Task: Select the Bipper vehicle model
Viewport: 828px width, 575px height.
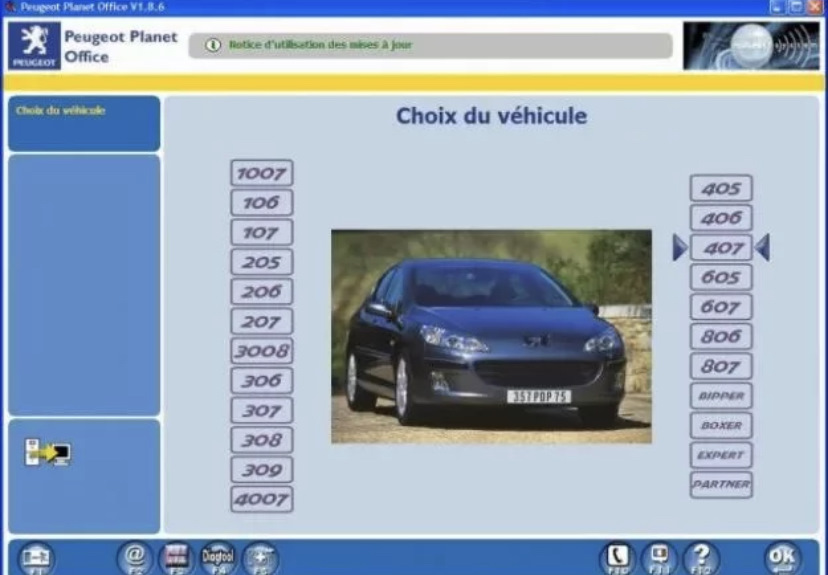Action: [x=721, y=396]
